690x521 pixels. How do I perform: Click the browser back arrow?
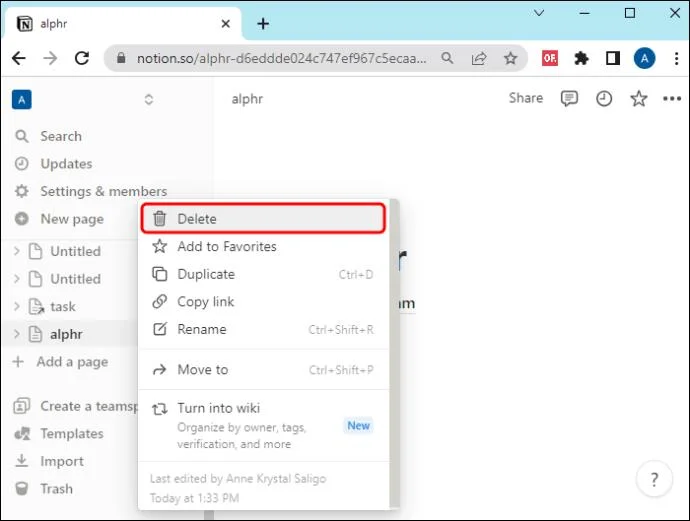pos(19,58)
